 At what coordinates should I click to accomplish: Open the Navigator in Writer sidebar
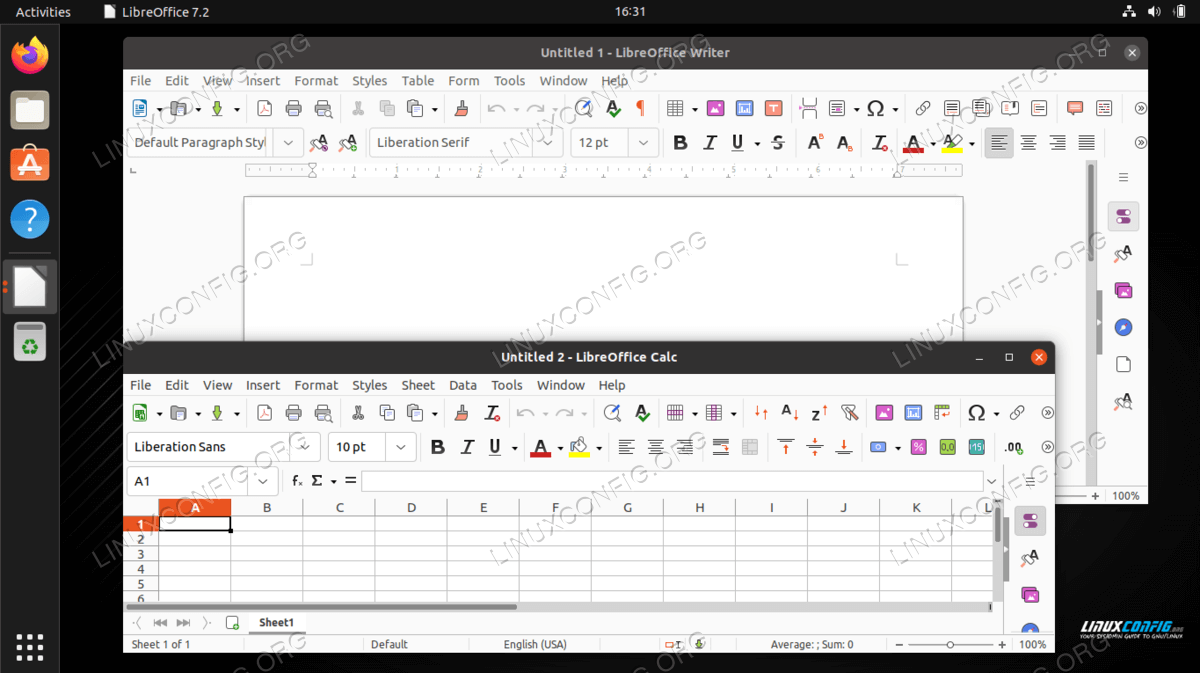1123,327
